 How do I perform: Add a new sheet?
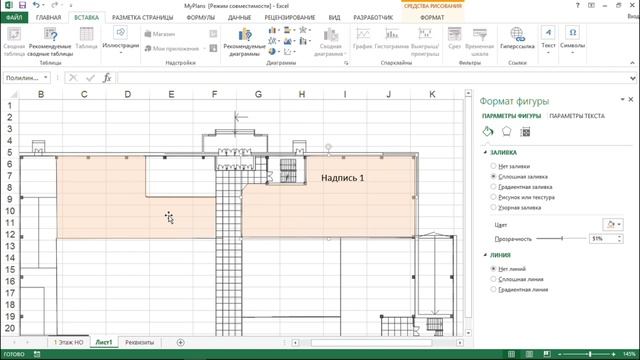point(180,342)
